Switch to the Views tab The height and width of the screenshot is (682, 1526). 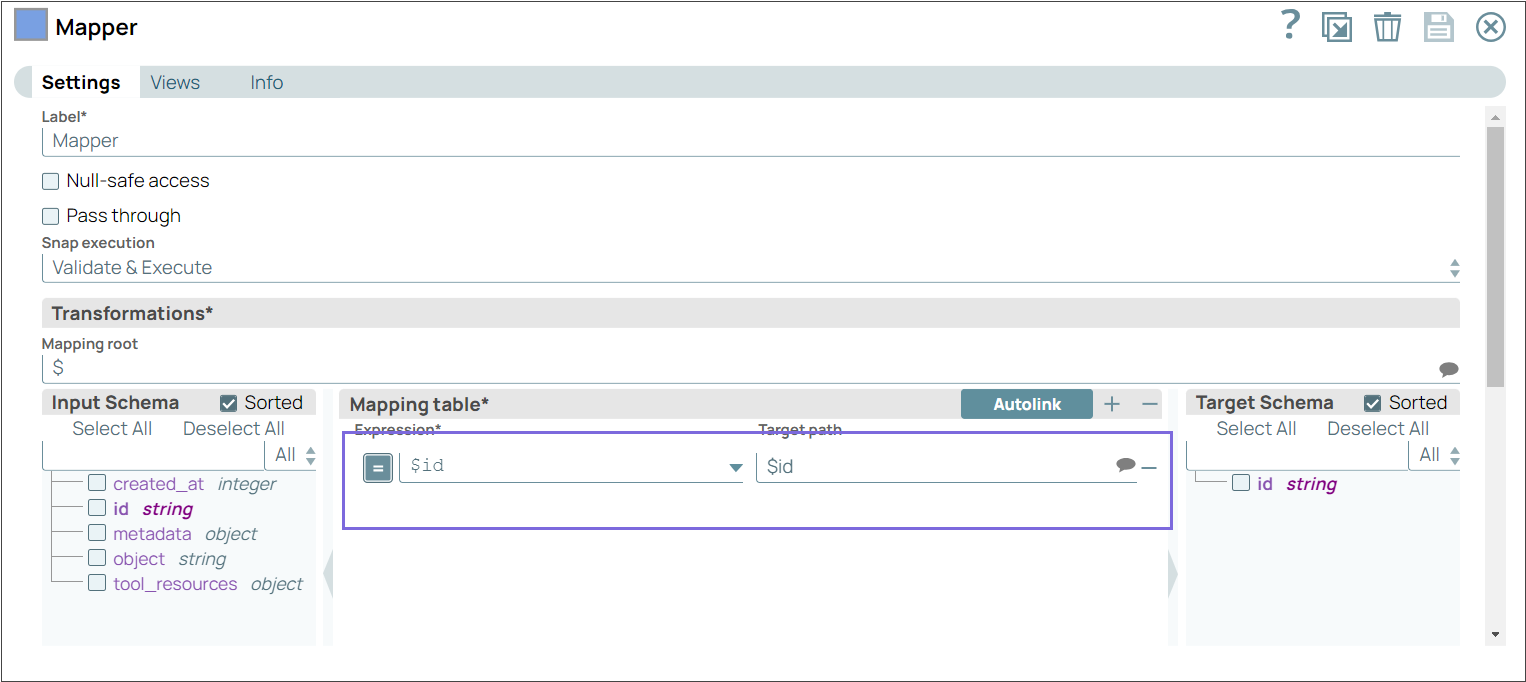pos(174,82)
